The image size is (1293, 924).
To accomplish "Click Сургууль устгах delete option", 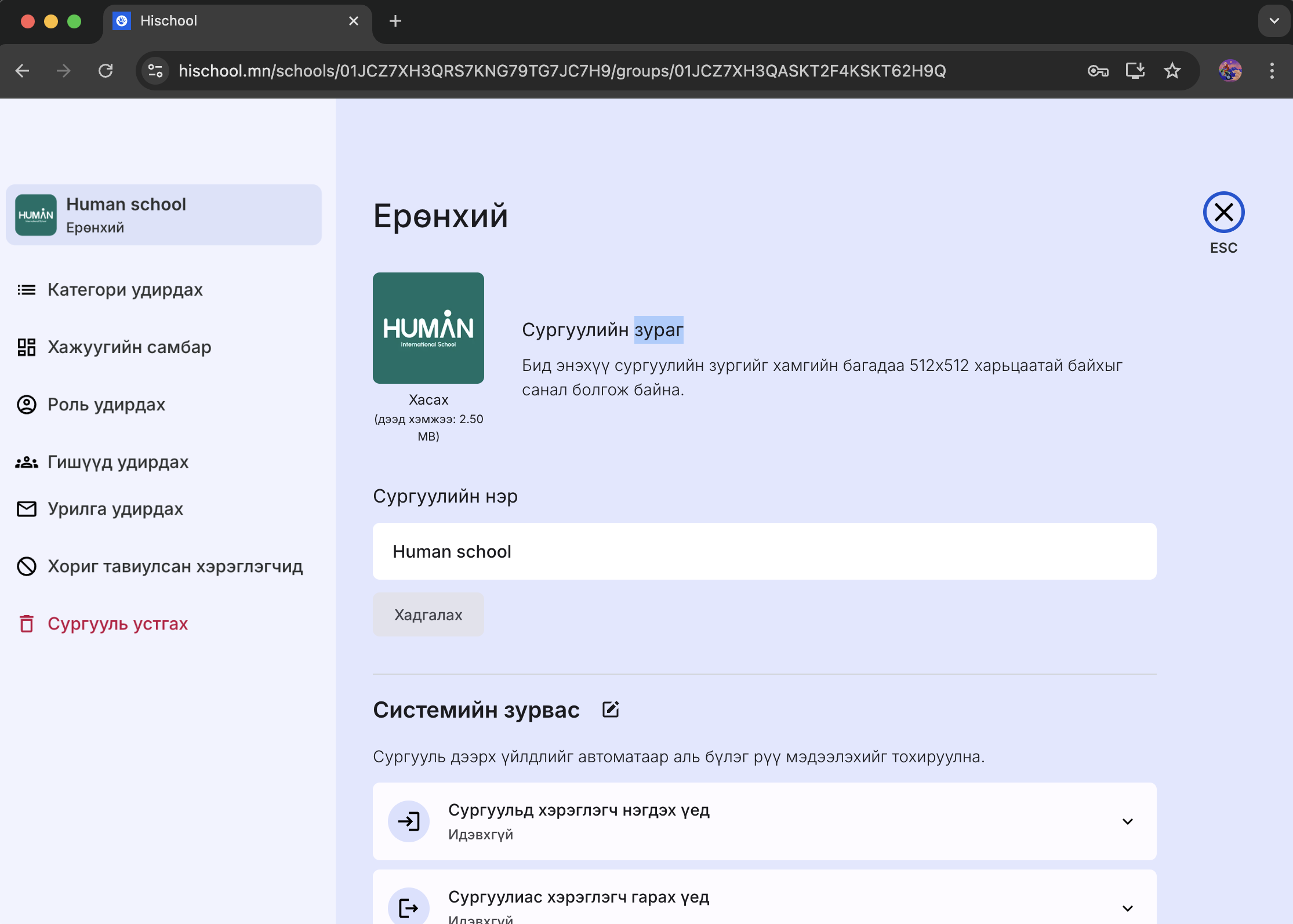I will point(117,624).
